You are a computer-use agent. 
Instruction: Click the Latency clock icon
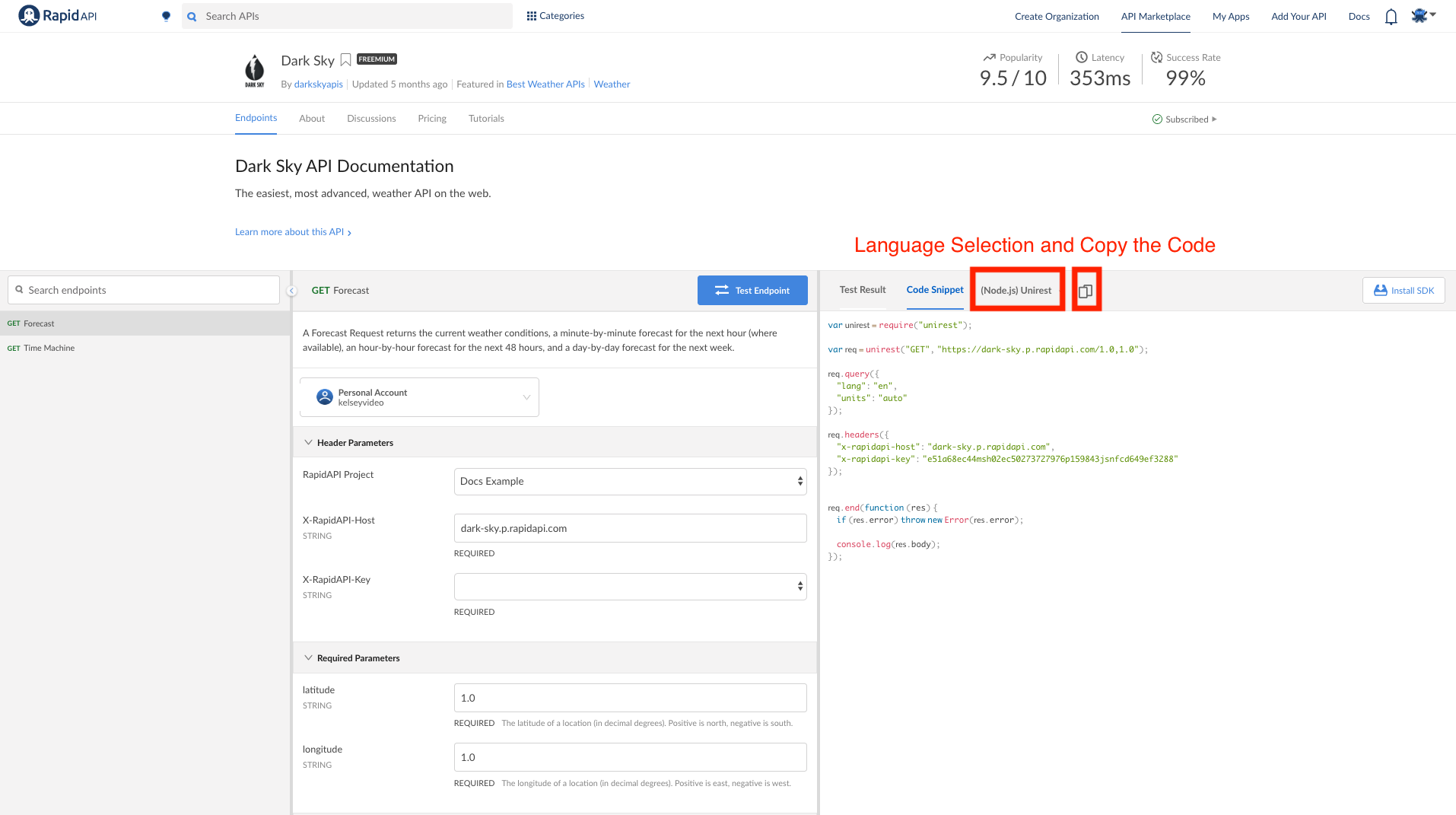[x=1081, y=57]
